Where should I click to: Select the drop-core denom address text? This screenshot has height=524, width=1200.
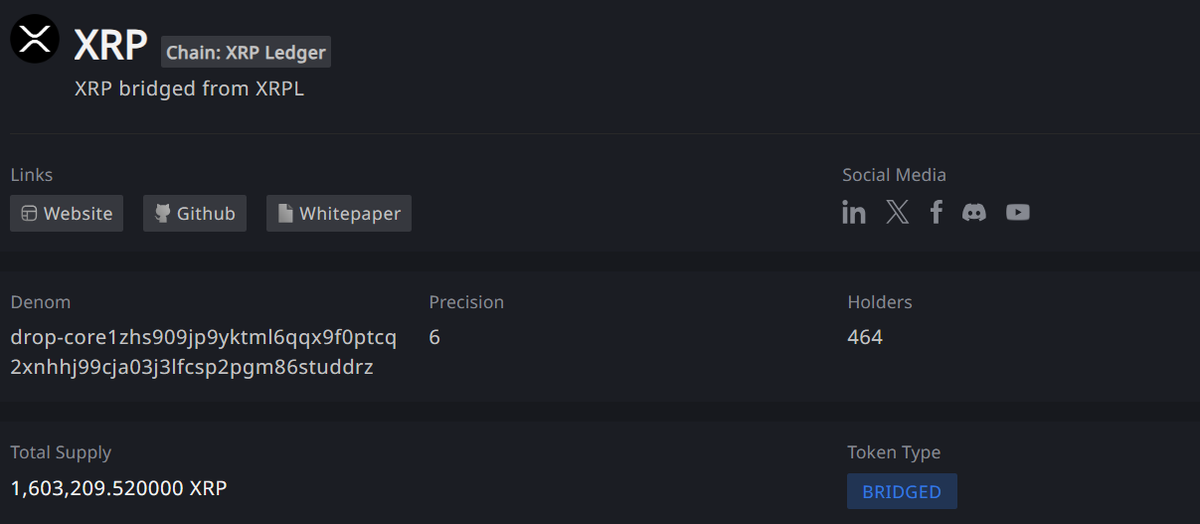[204, 352]
